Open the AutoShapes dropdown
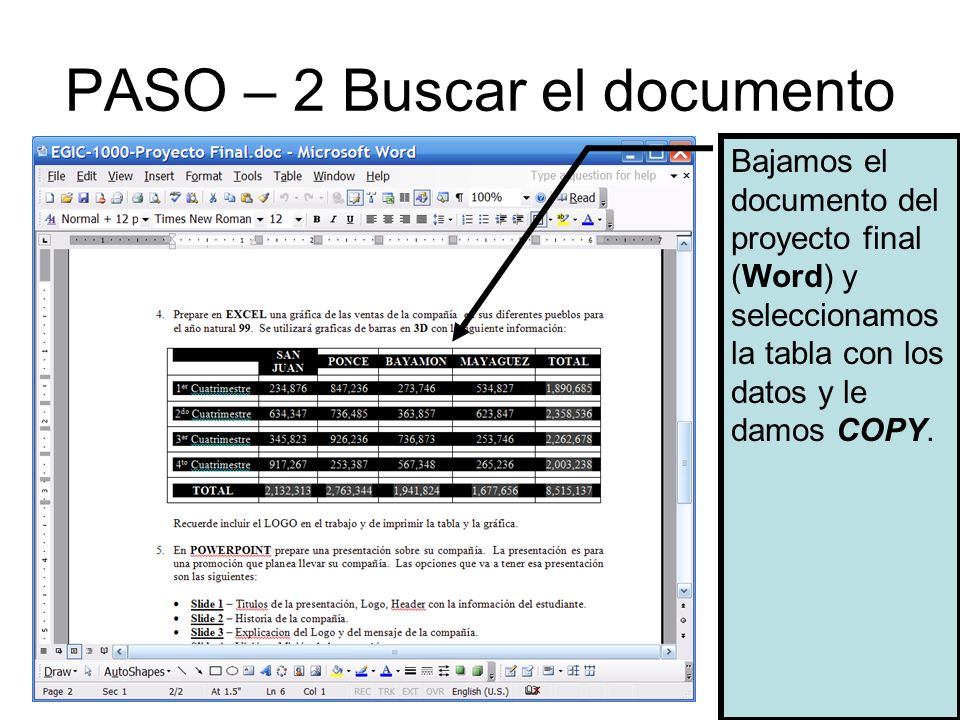The width and height of the screenshot is (960, 720). coord(137,672)
